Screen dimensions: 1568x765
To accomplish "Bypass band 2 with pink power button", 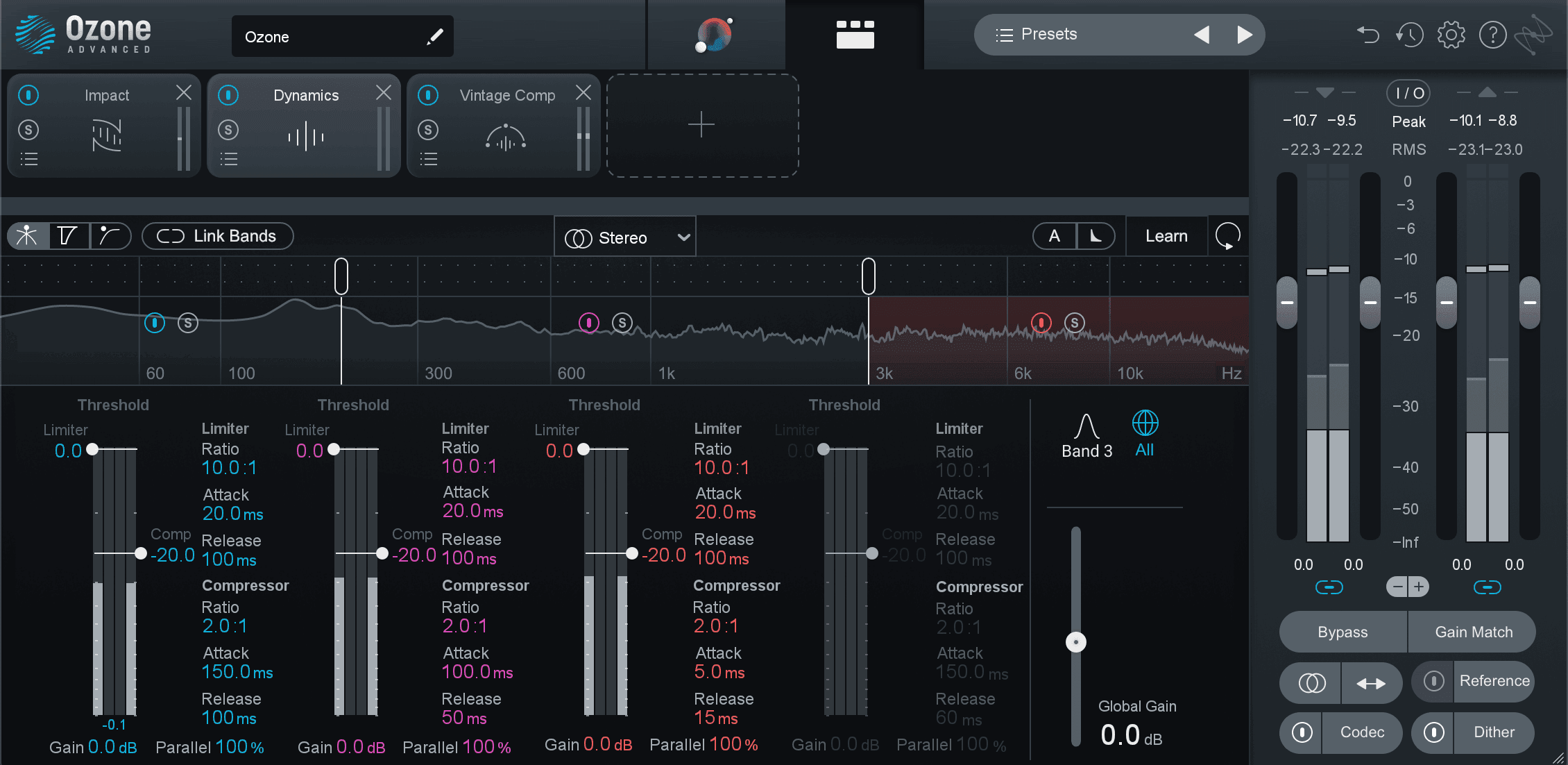I will 589,323.
